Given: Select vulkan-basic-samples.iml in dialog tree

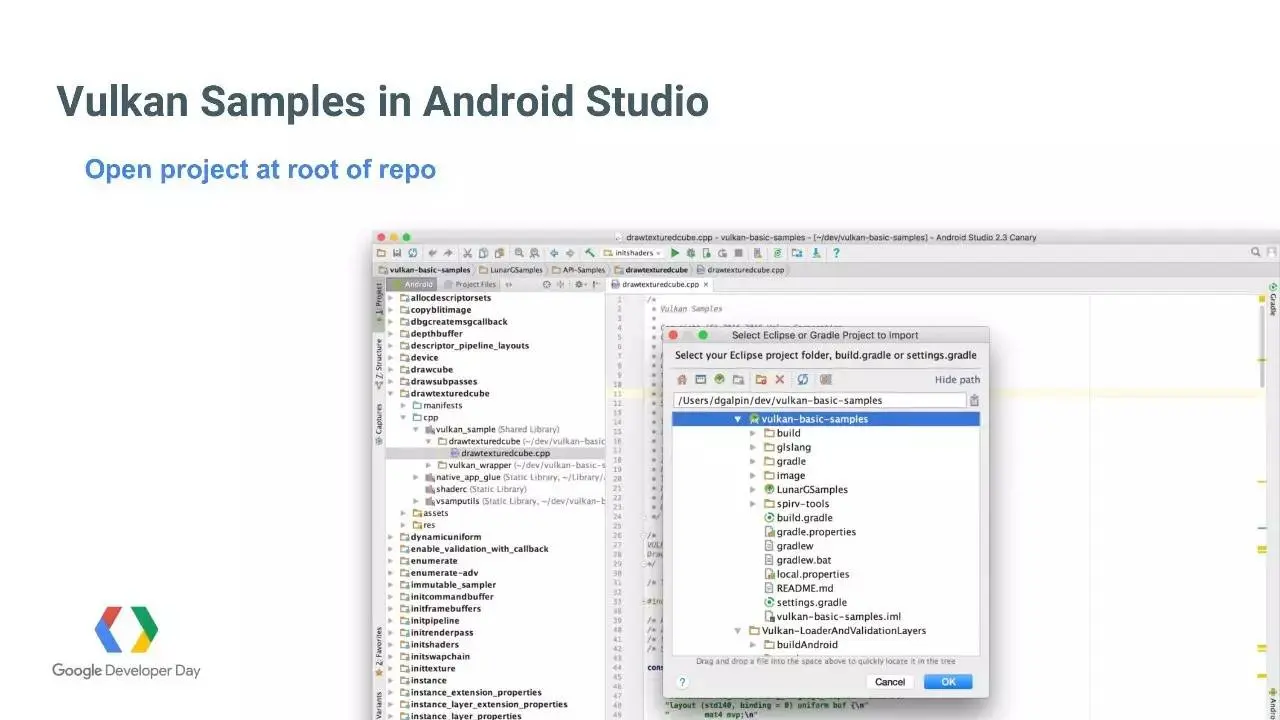Looking at the screenshot, I should coord(832,617).
